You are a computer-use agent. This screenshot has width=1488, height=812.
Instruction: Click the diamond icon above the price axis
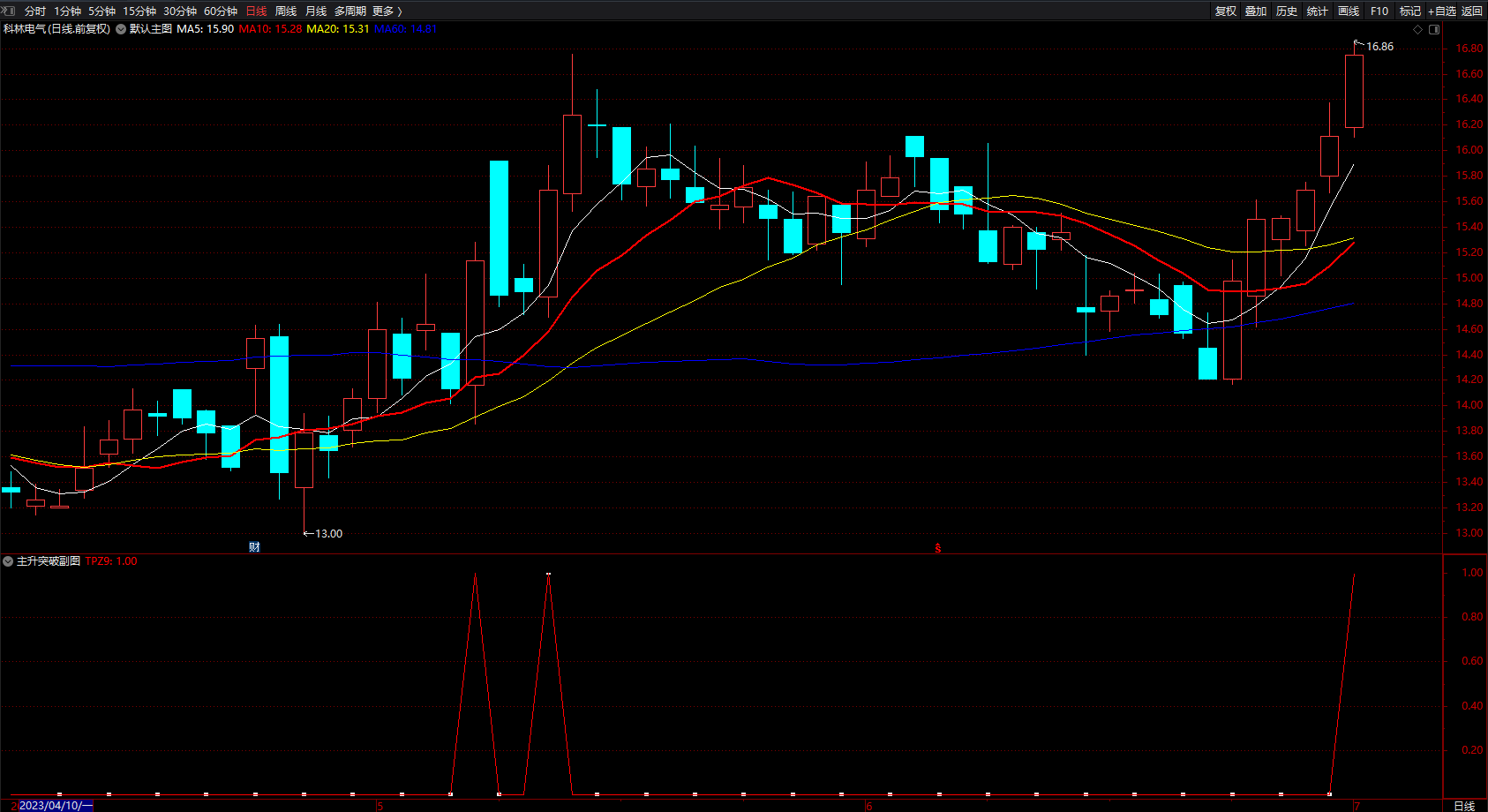(x=1418, y=29)
